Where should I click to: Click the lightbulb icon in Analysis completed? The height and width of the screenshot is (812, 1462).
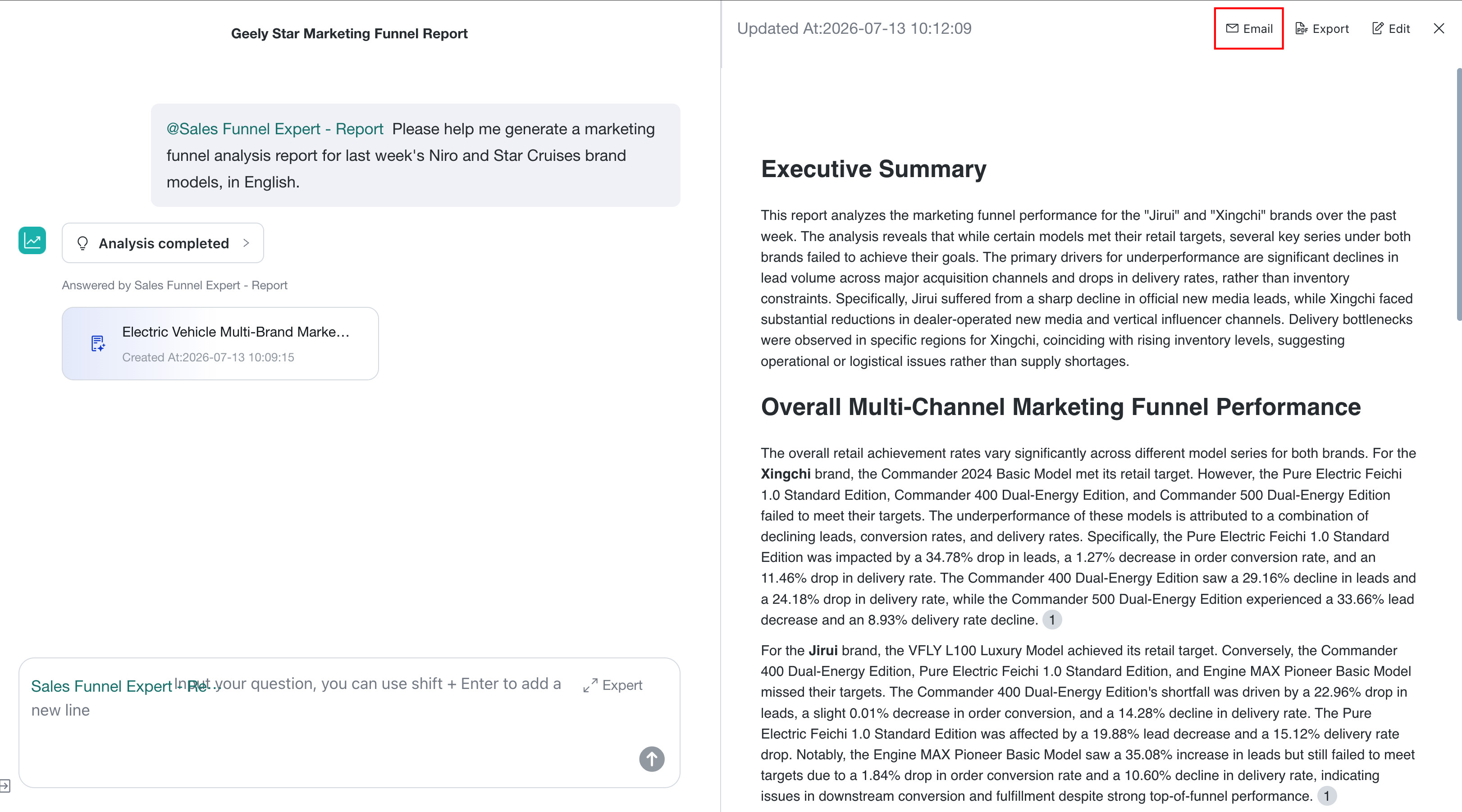(82, 243)
